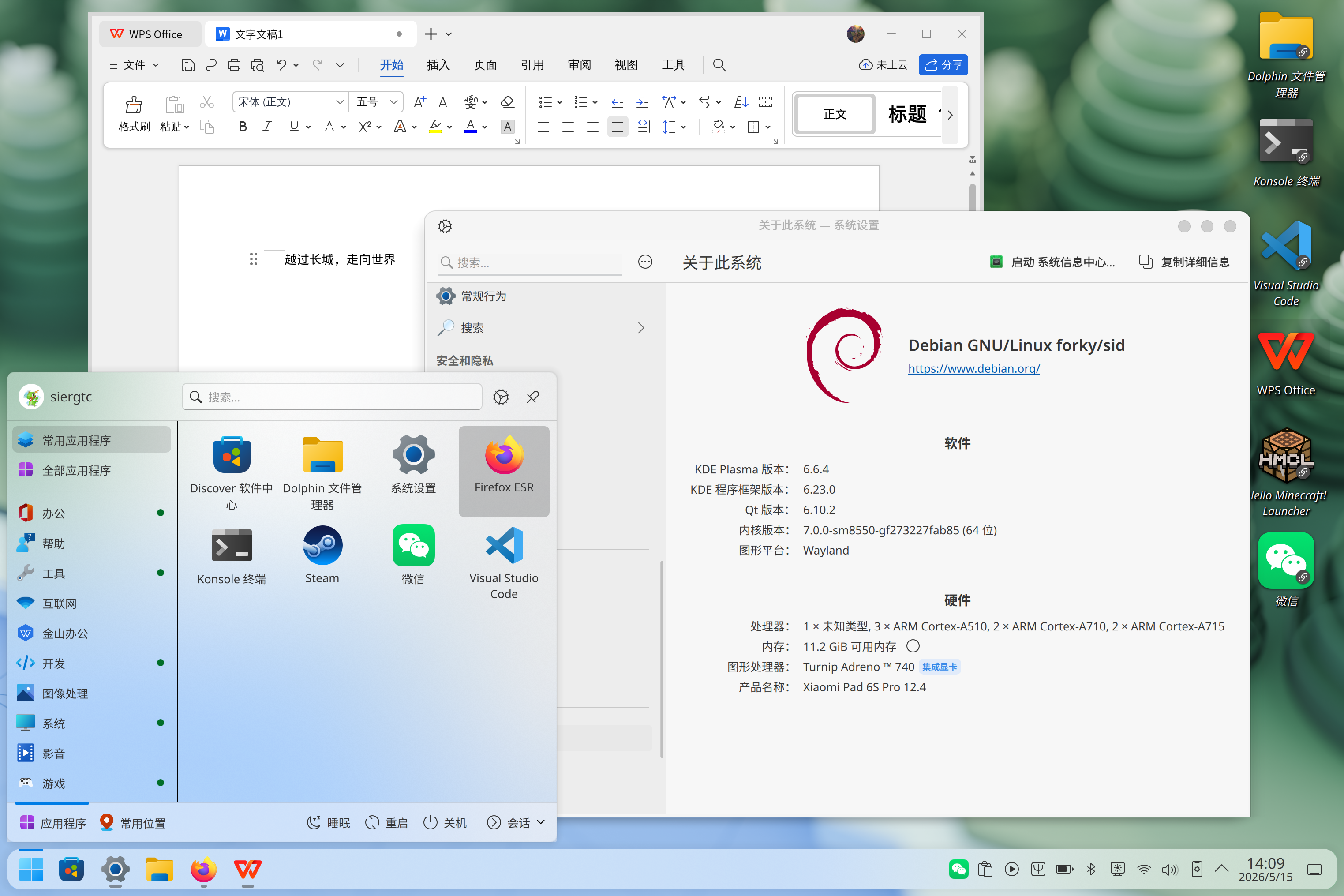This screenshot has width=1344, height=896.
Task: Open the debian.org link
Action: click(974, 368)
